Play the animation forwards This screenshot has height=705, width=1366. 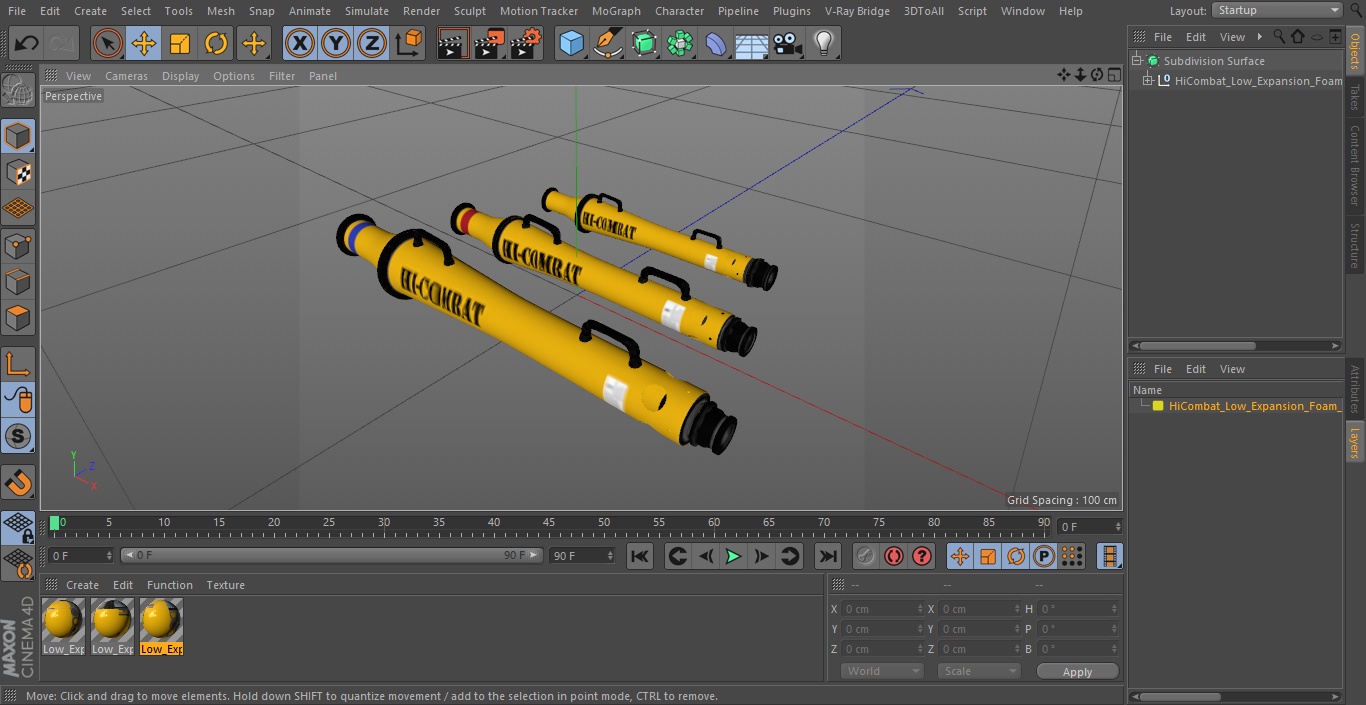click(x=733, y=556)
